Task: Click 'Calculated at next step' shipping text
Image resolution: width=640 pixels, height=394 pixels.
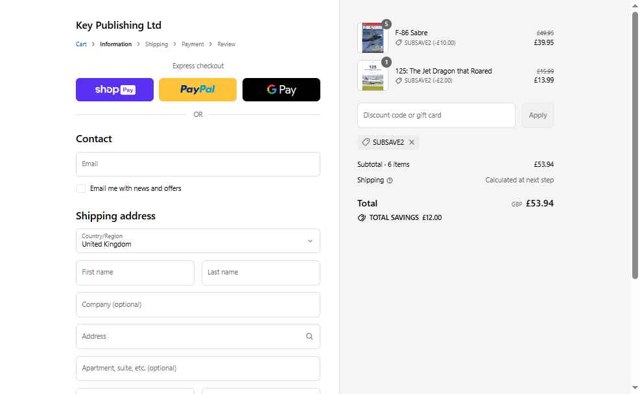Action: (x=520, y=180)
